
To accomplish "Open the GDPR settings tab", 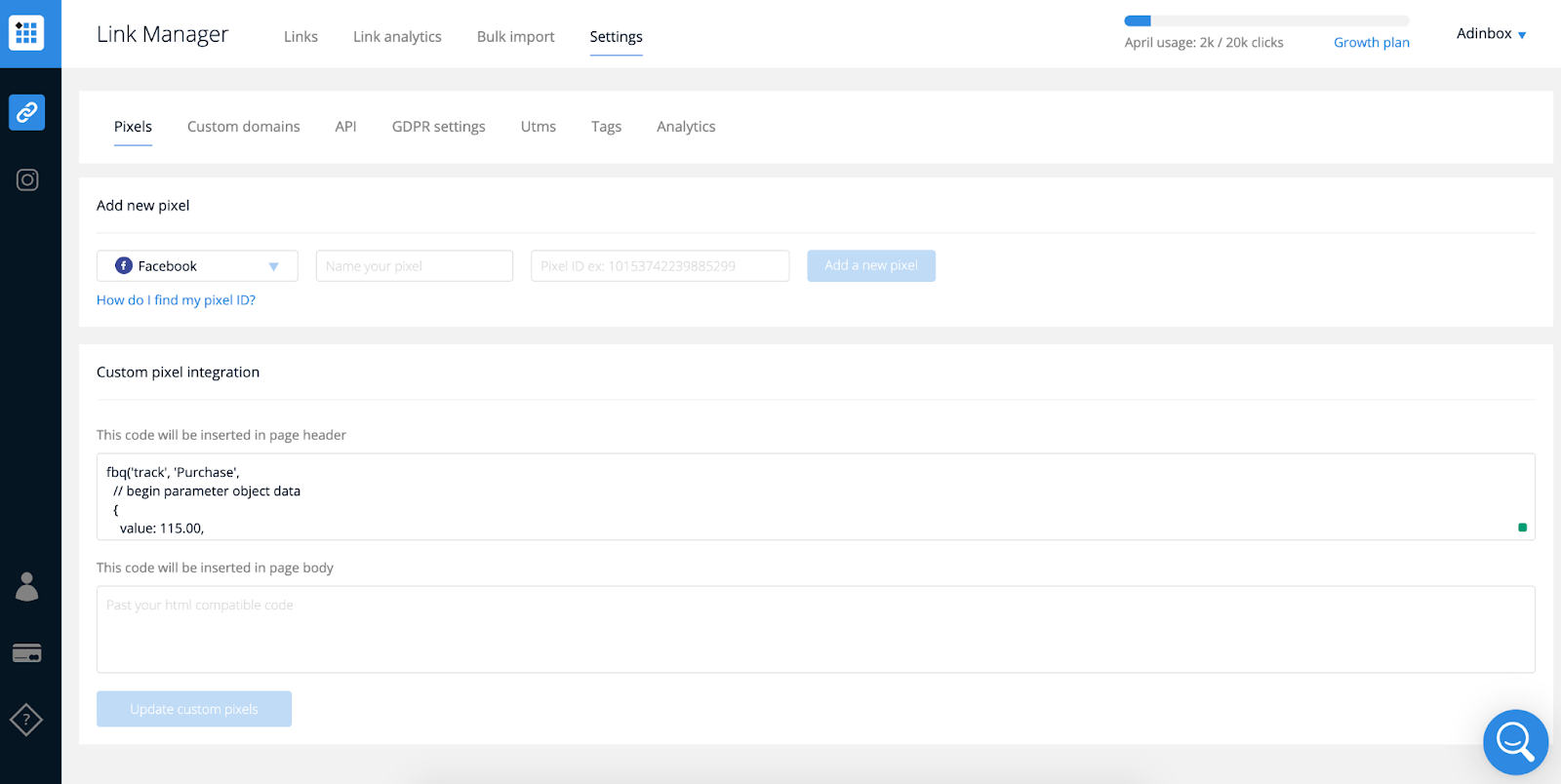I will pyautogui.click(x=438, y=127).
